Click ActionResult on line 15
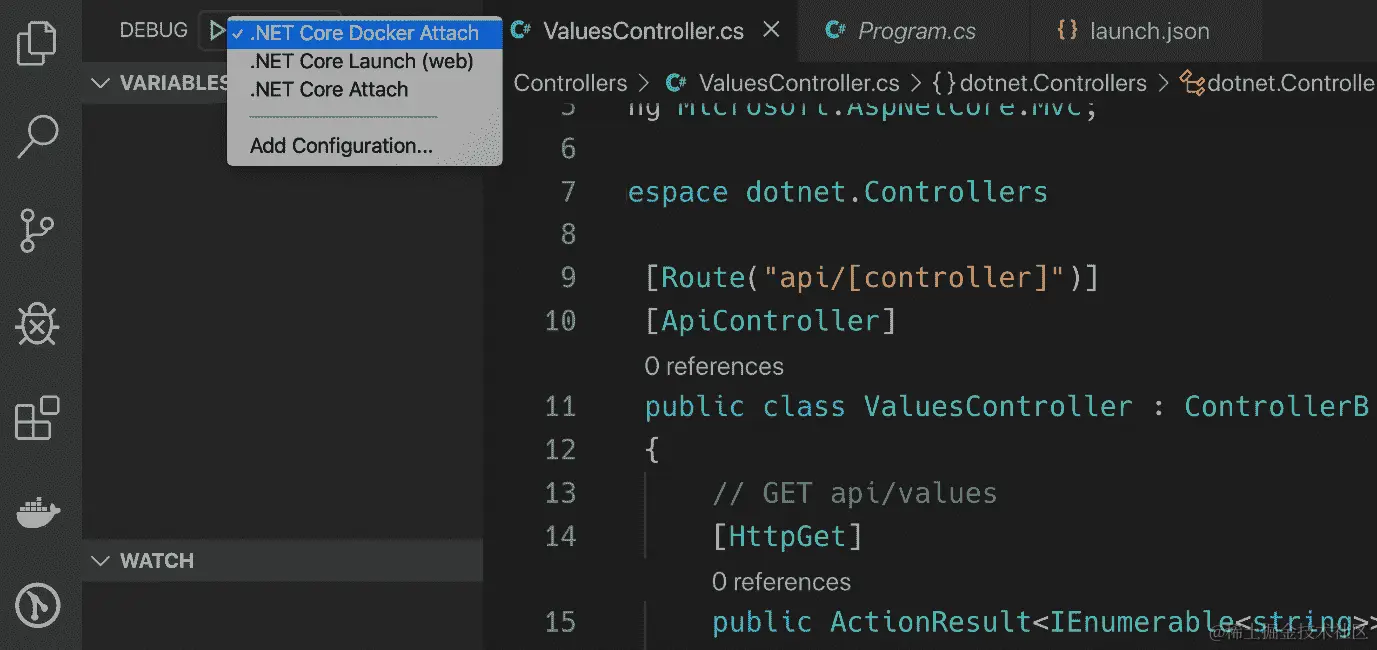 (931, 622)
